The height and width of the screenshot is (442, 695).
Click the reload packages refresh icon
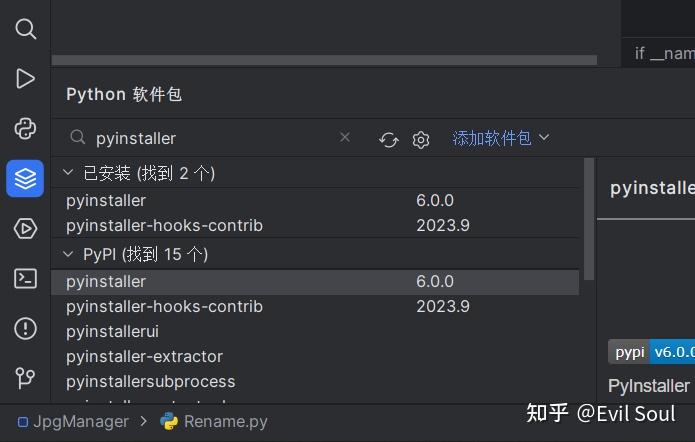[x=389, y=139]
